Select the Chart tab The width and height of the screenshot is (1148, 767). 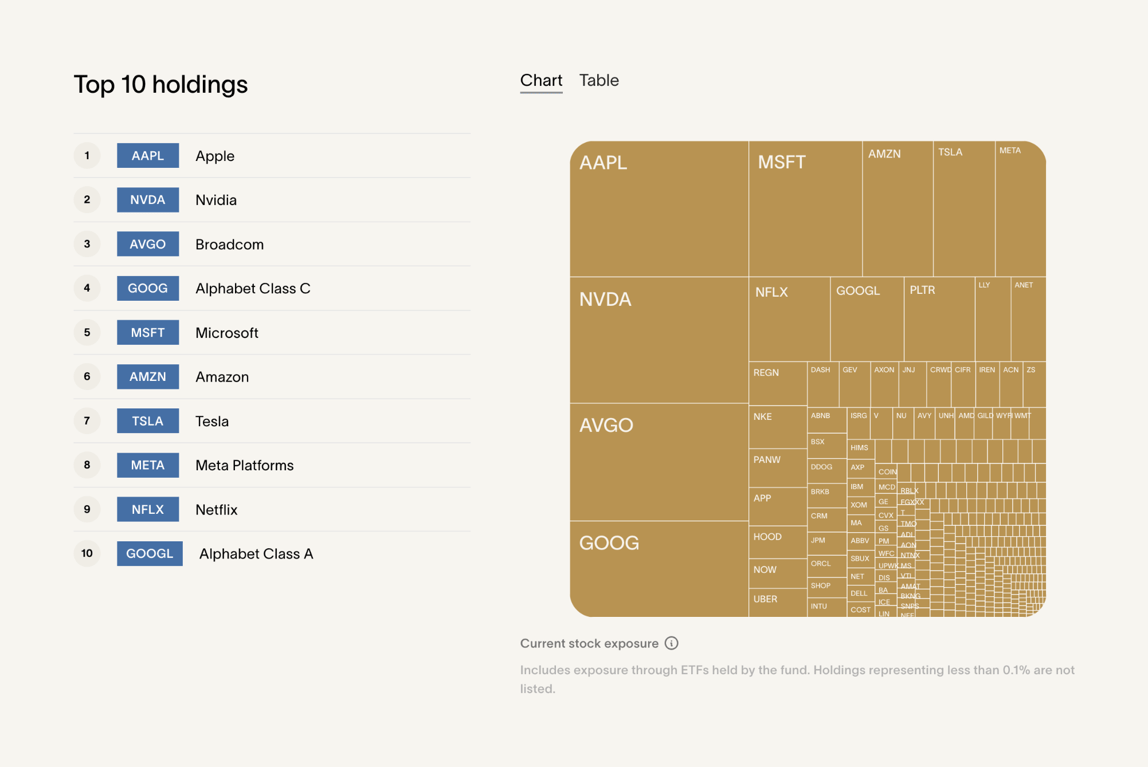point(541,81)
